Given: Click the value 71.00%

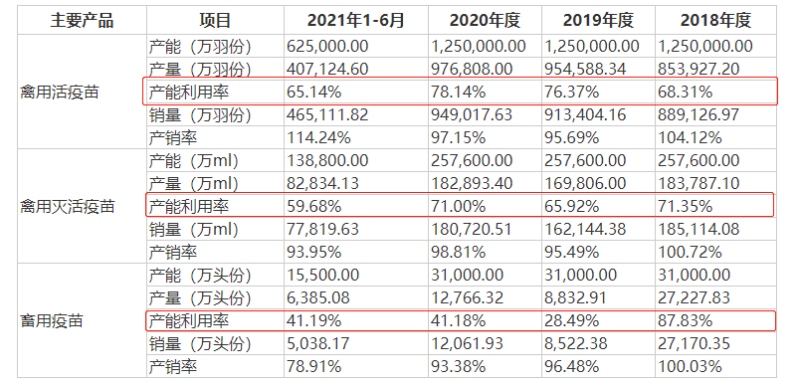Looking at the screenshot, I should tap(458, 207).
